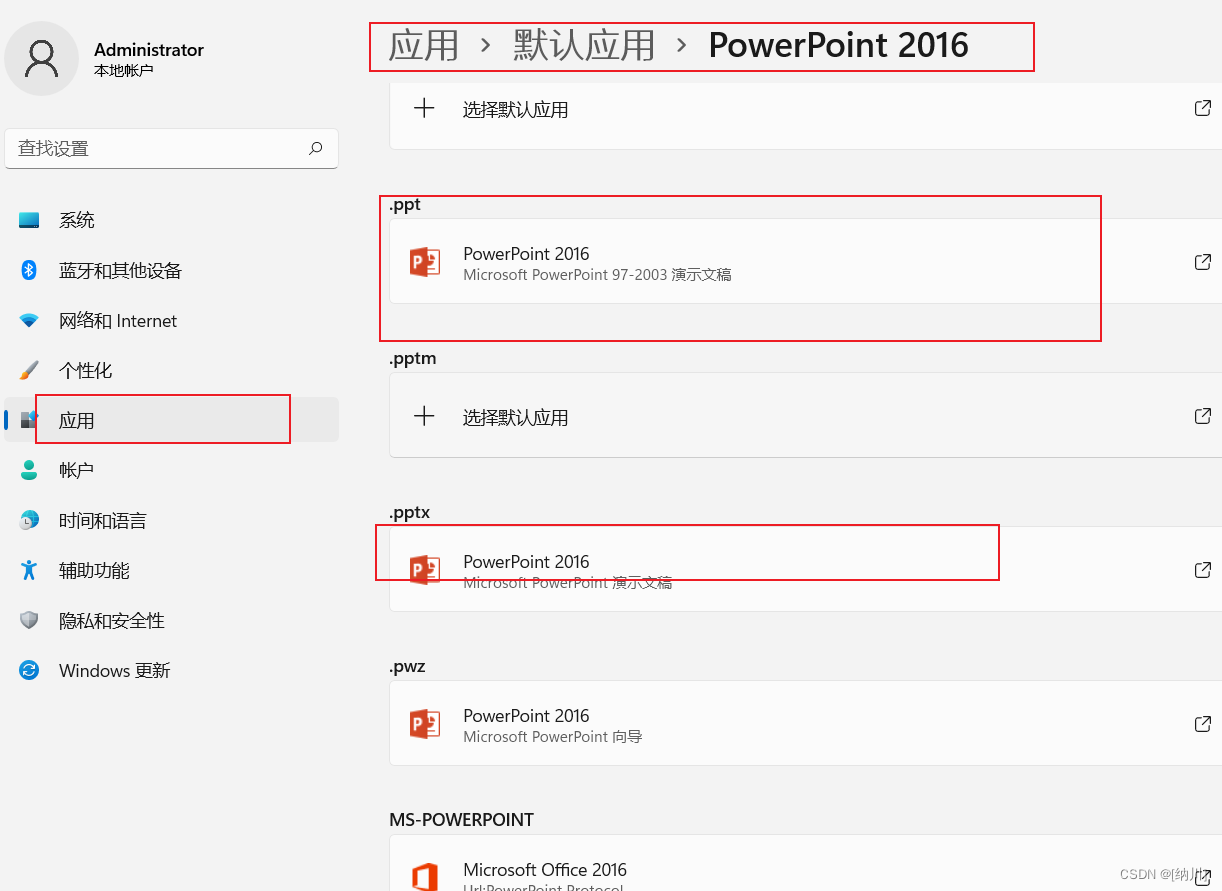
Task: Navigate to 默认应用 breadcrumb
Action: click(584, 45)
